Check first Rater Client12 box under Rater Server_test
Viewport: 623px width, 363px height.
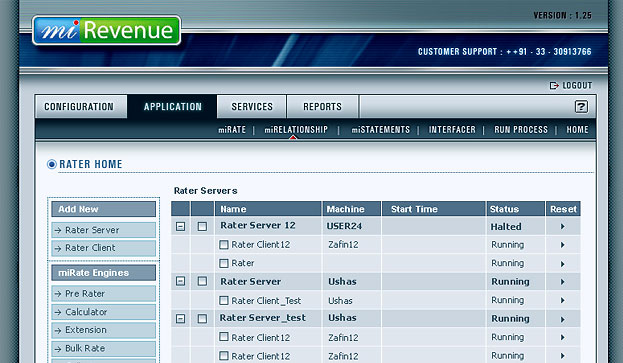(x=224, y=337)
